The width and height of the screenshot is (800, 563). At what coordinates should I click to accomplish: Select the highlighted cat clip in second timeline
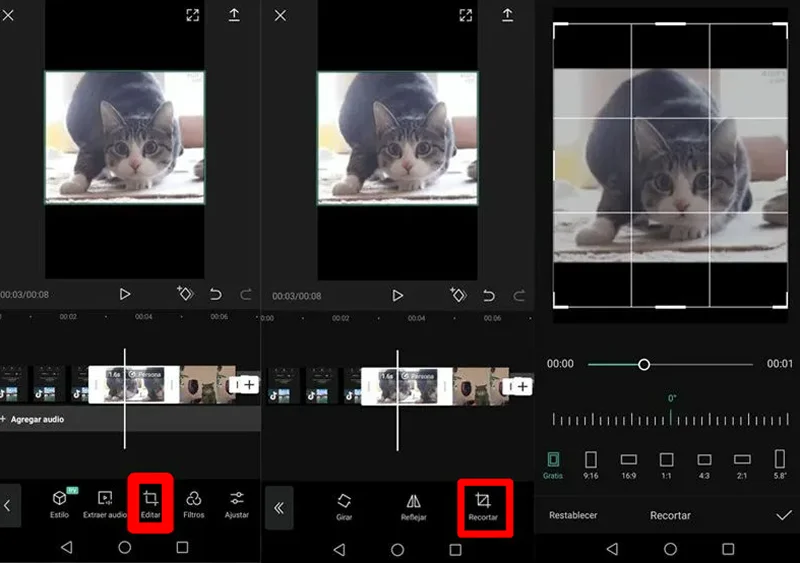coord(407,386)
